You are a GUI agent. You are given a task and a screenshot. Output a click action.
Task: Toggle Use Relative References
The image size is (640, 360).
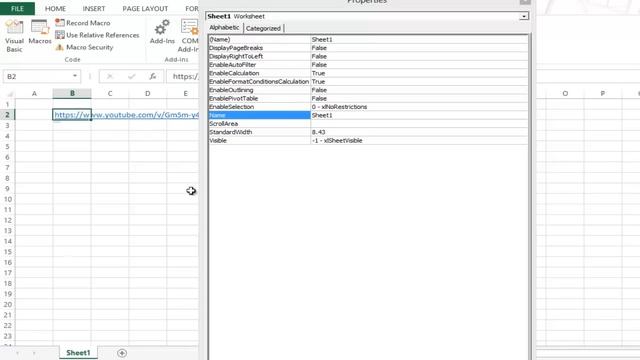click(97, 35)
